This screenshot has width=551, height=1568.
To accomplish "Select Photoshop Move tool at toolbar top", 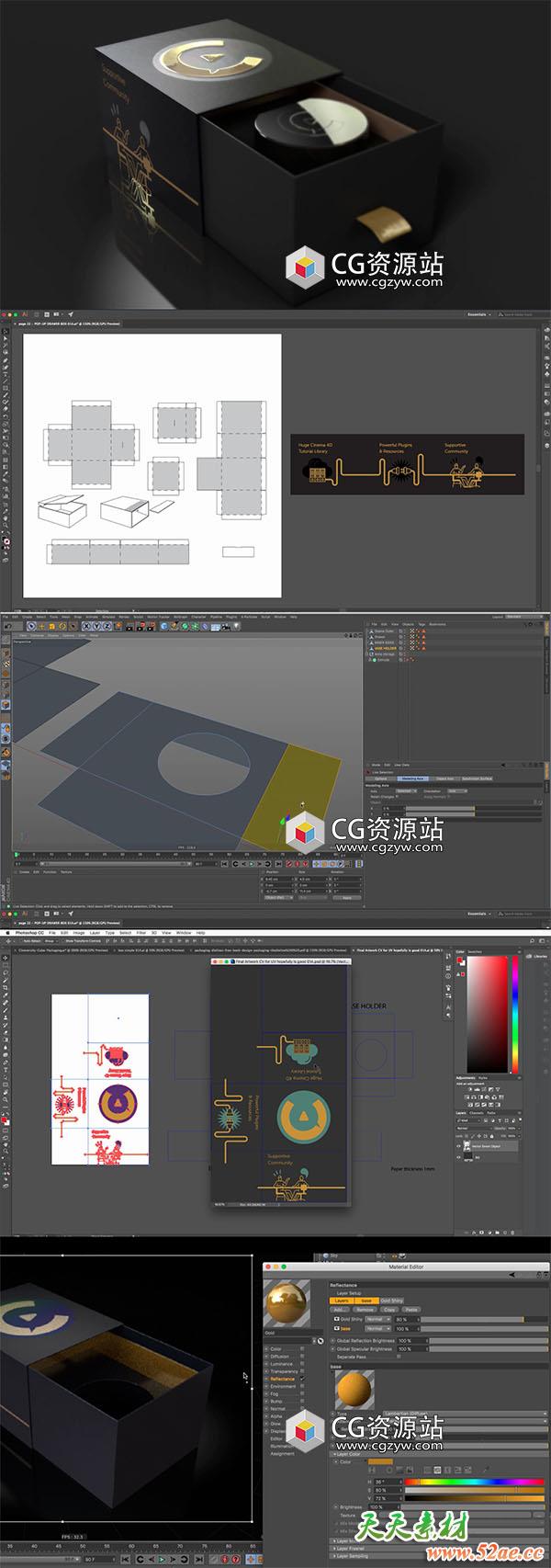I will click(x=5, y=958).
